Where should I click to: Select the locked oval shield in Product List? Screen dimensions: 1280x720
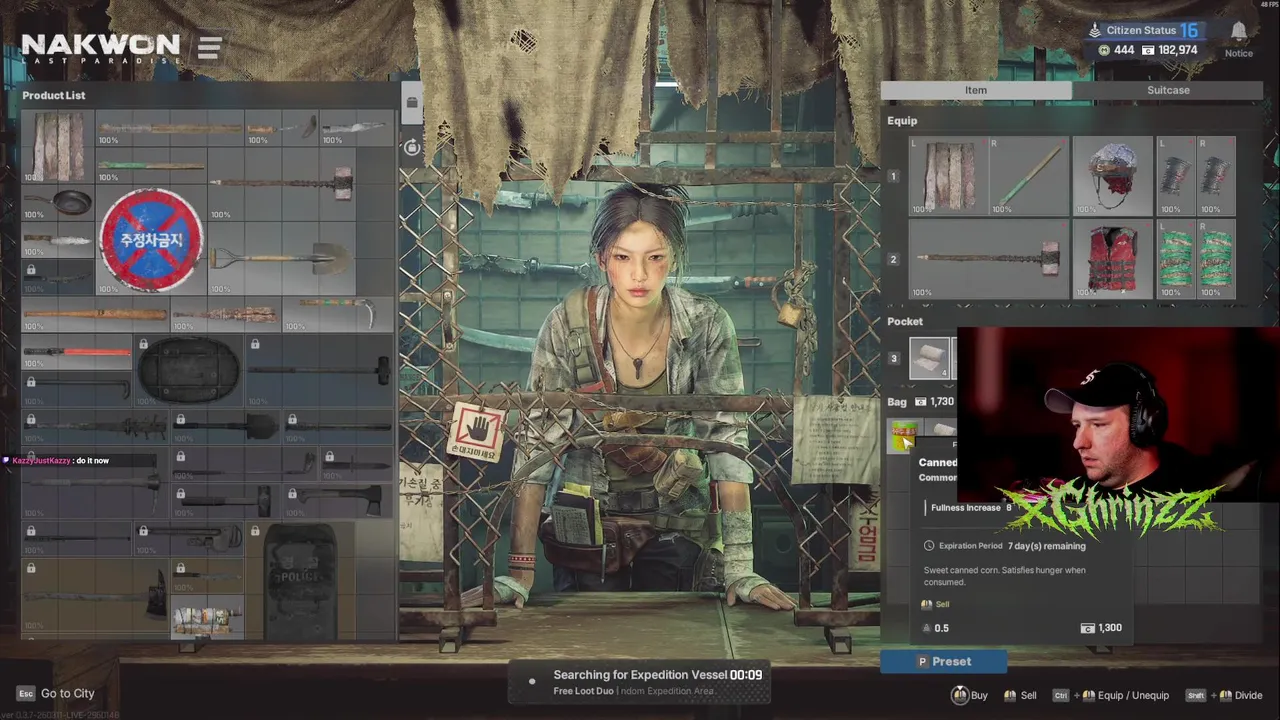[x=189, y=370]
